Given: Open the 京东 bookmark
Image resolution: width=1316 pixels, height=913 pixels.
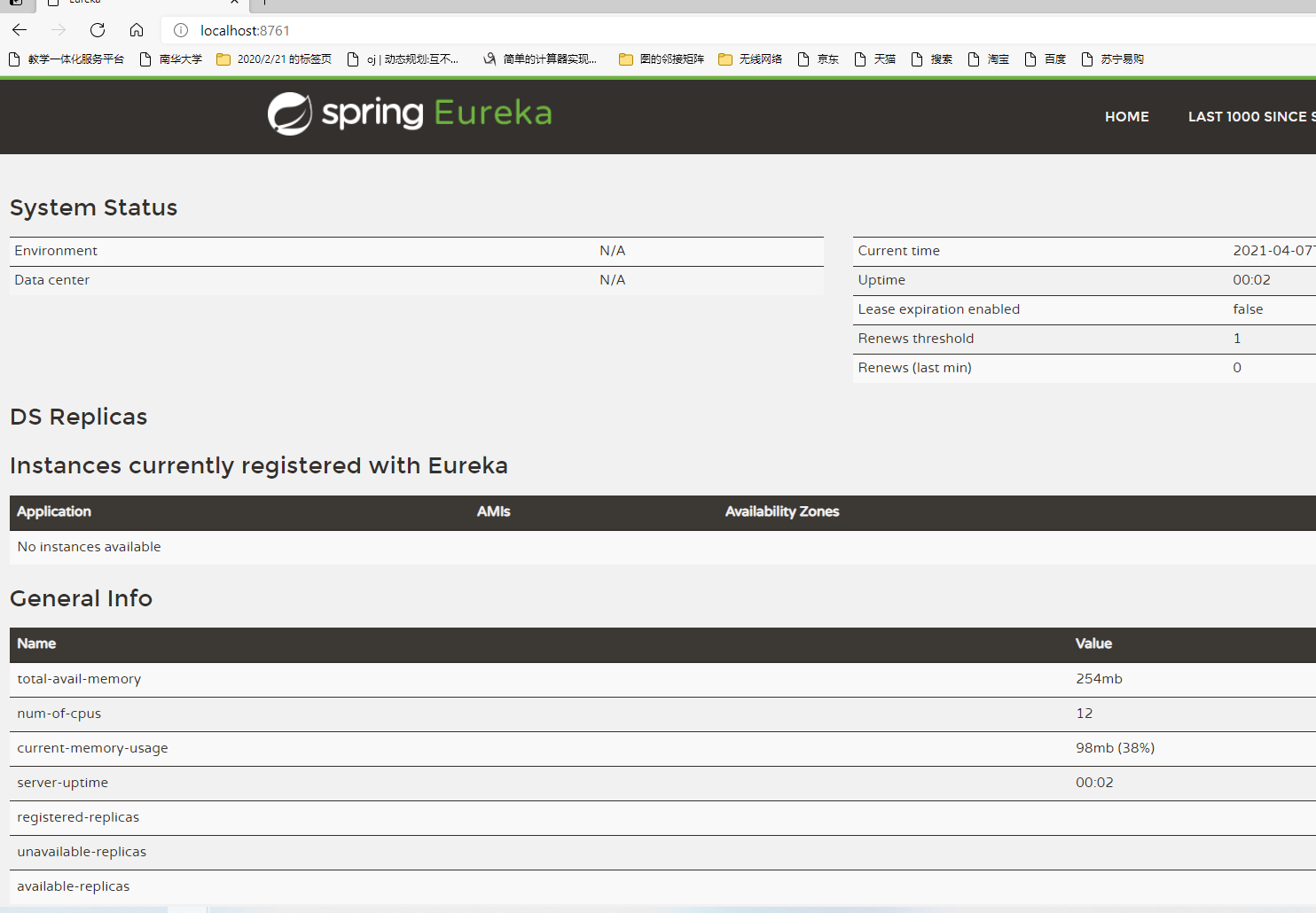Looking at the screenshot, I should 819,59.
